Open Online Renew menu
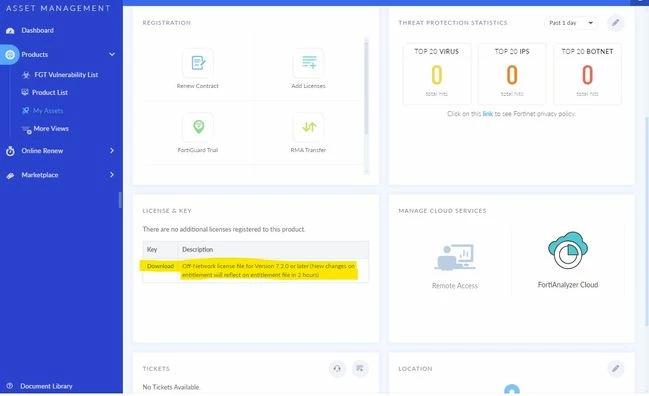Screen dimensions: 649x396 click(x=42, y=151)
